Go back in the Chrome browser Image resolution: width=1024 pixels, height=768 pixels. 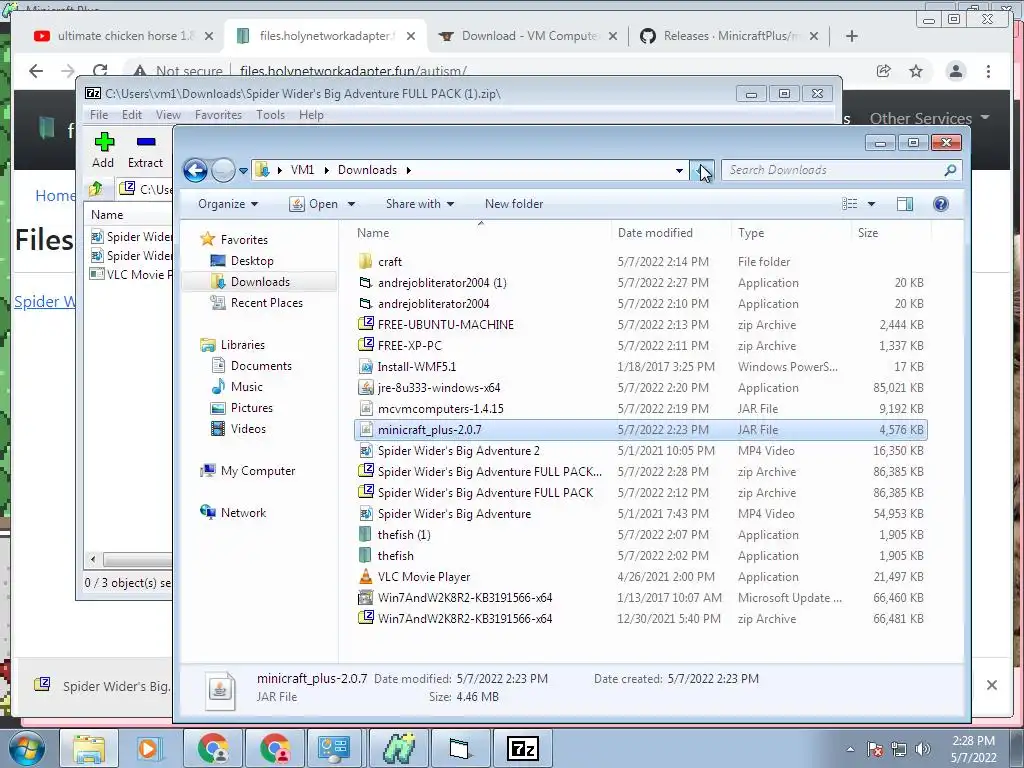coord(36,71)
